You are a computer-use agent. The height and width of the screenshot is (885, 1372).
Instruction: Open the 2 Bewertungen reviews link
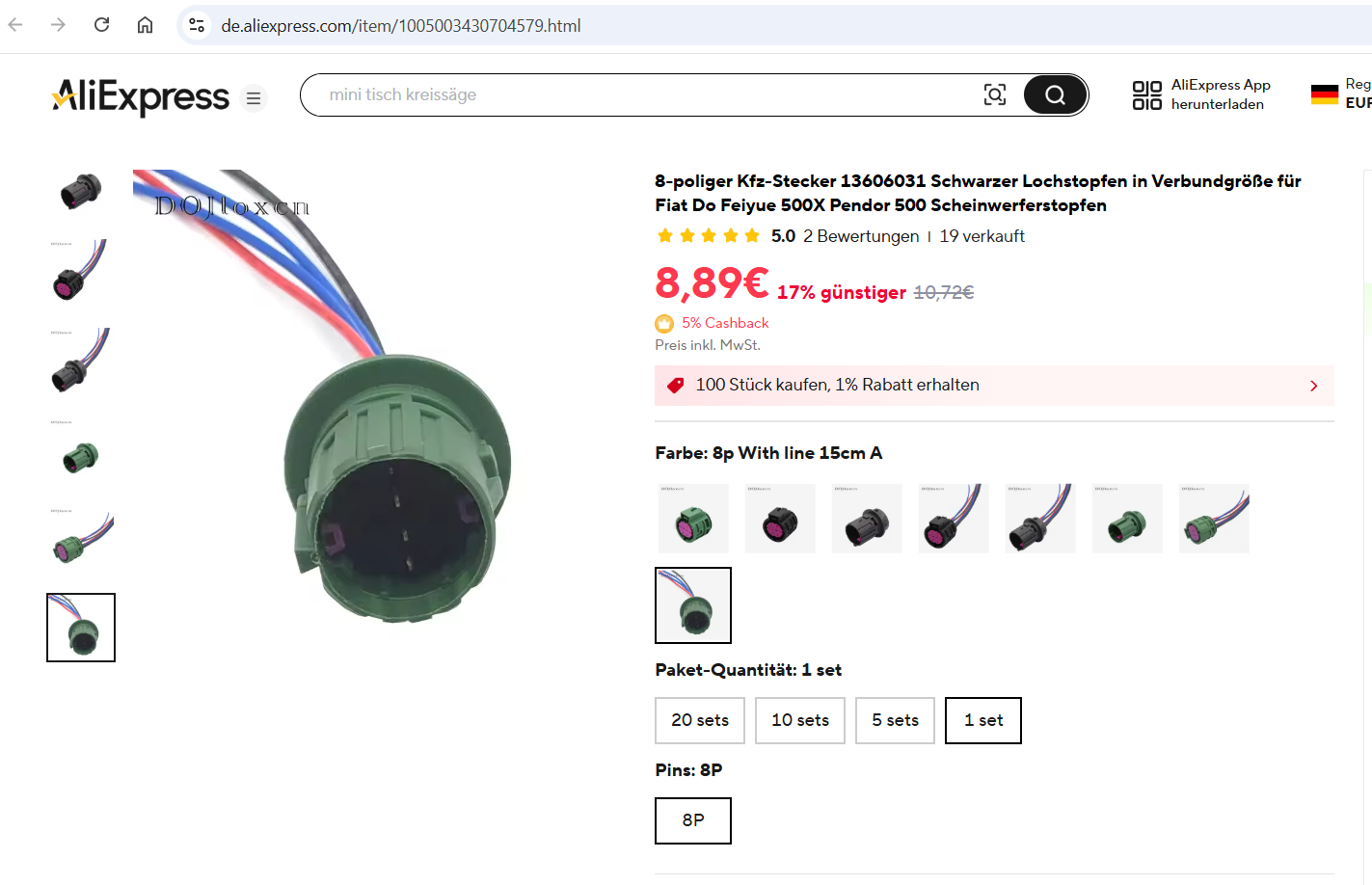coord(861,236)
